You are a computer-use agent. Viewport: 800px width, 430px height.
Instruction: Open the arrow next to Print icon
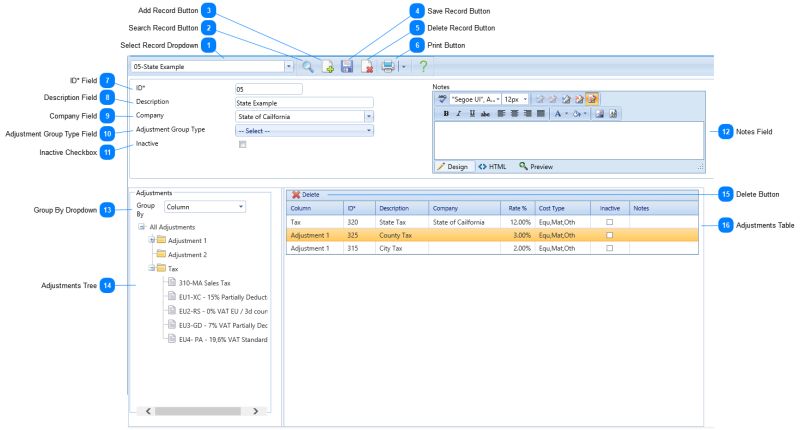(404, 67)
